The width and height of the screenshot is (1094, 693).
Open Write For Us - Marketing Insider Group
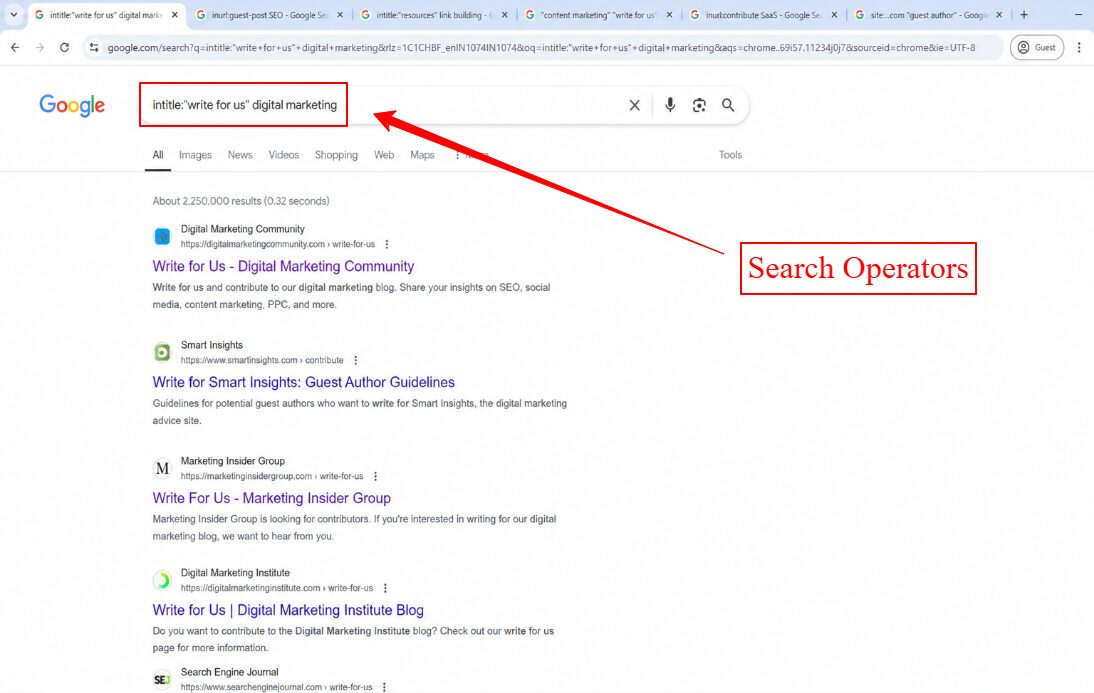(x=271, y=498)
